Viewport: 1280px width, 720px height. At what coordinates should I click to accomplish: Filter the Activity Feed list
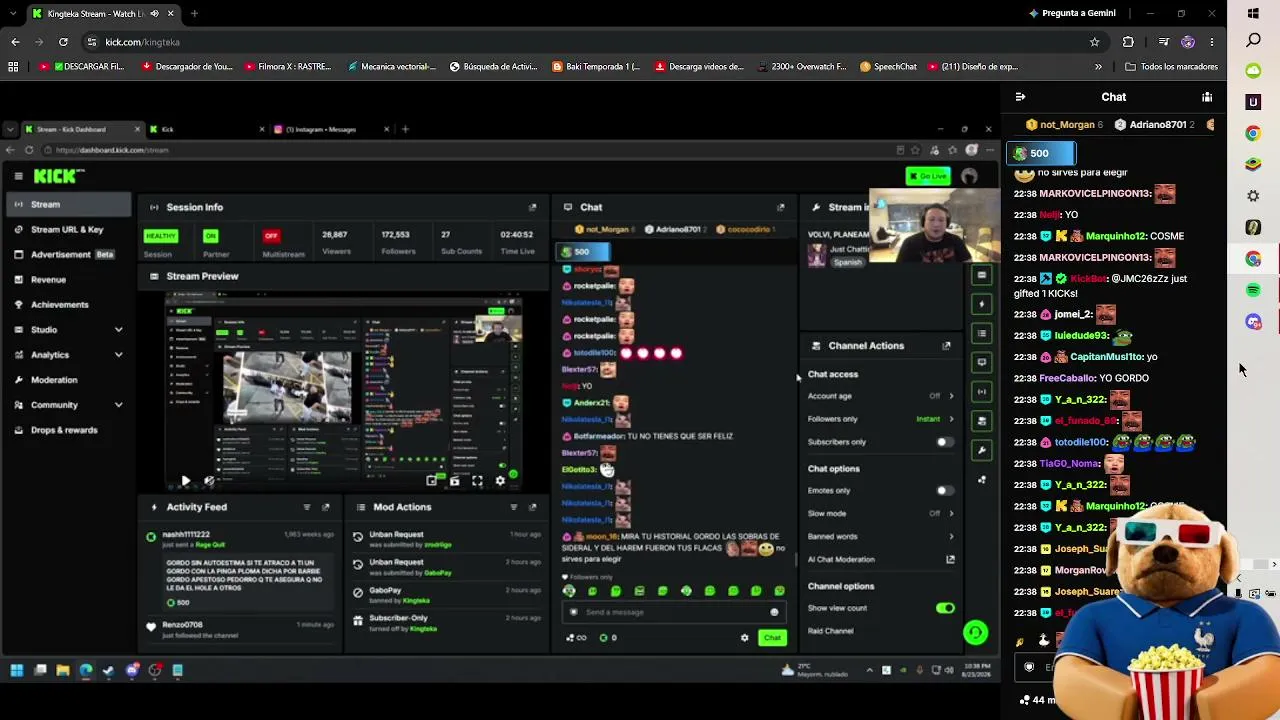click(x=307, y=507)
